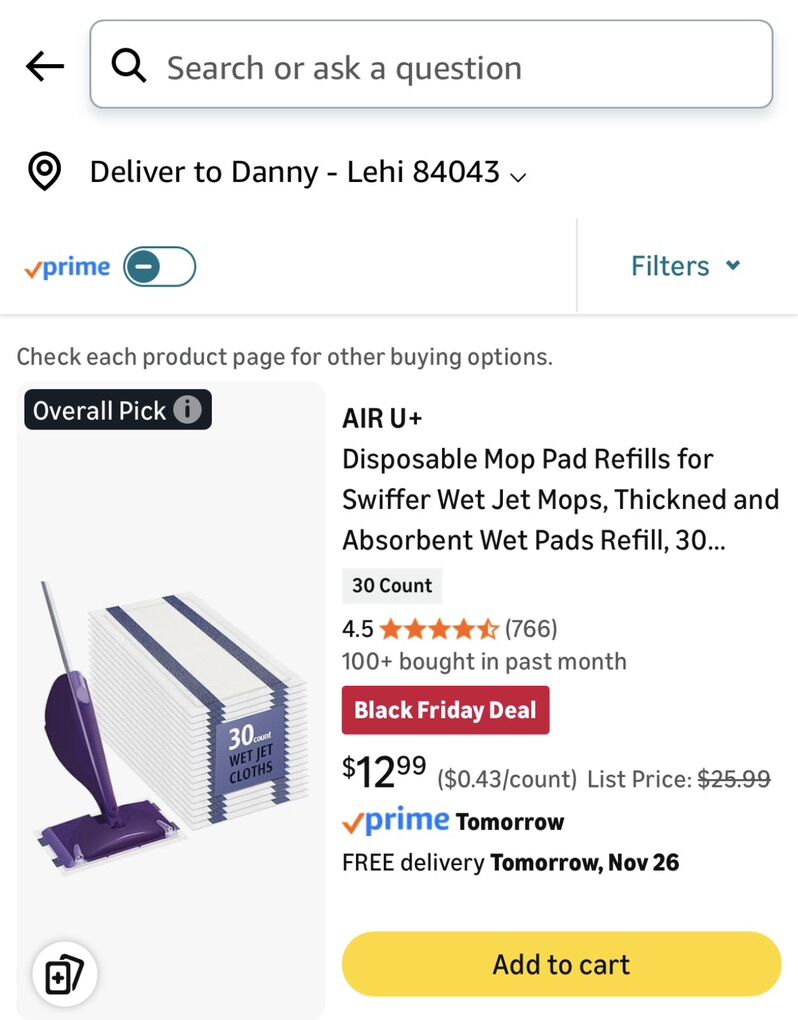The image size is (798, 1020).
Task: Click the Overall Pick badge label
Action: [x=99, y=410]
